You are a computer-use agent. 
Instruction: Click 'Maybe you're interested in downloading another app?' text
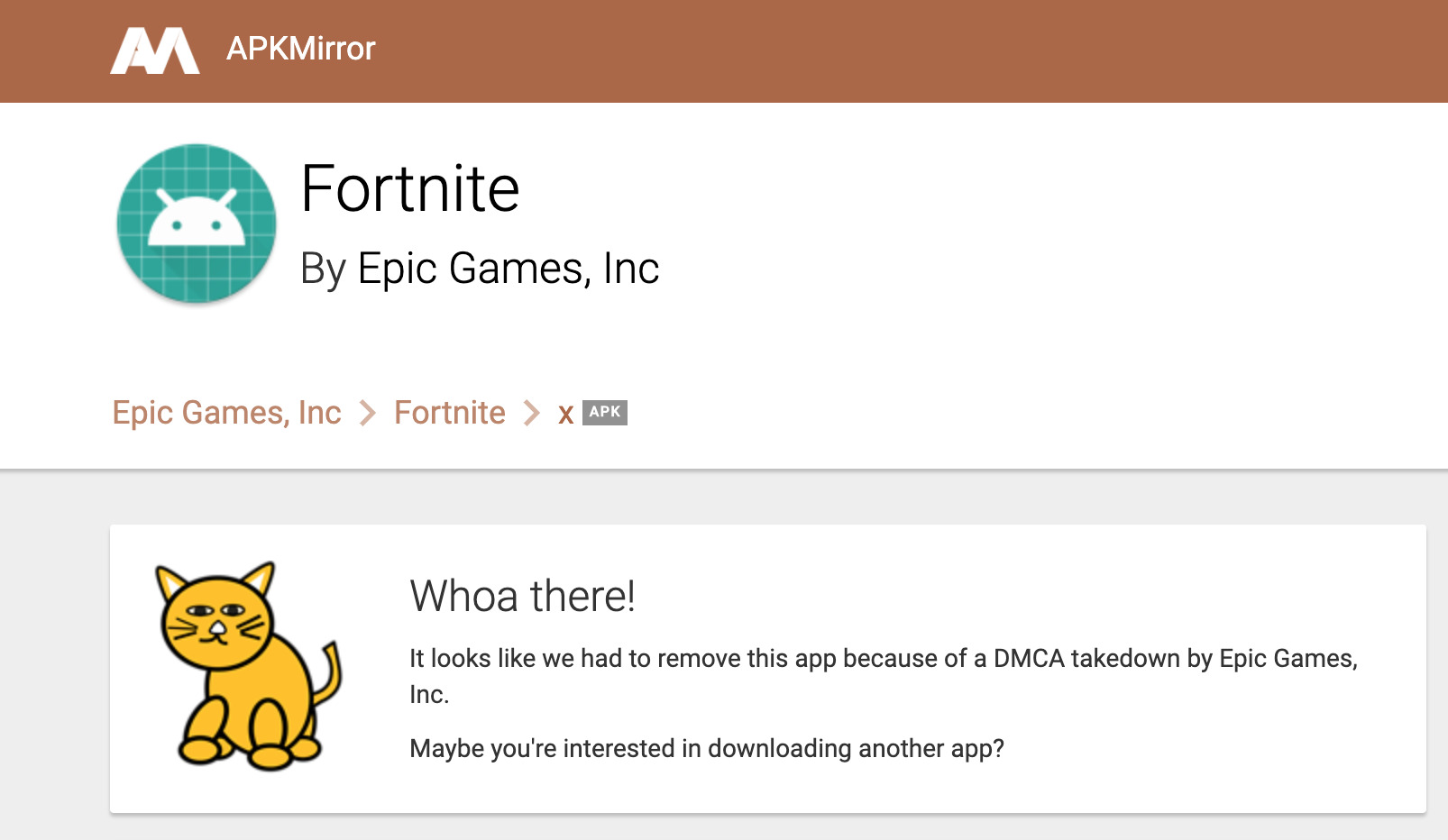click(x=707, y=749)
